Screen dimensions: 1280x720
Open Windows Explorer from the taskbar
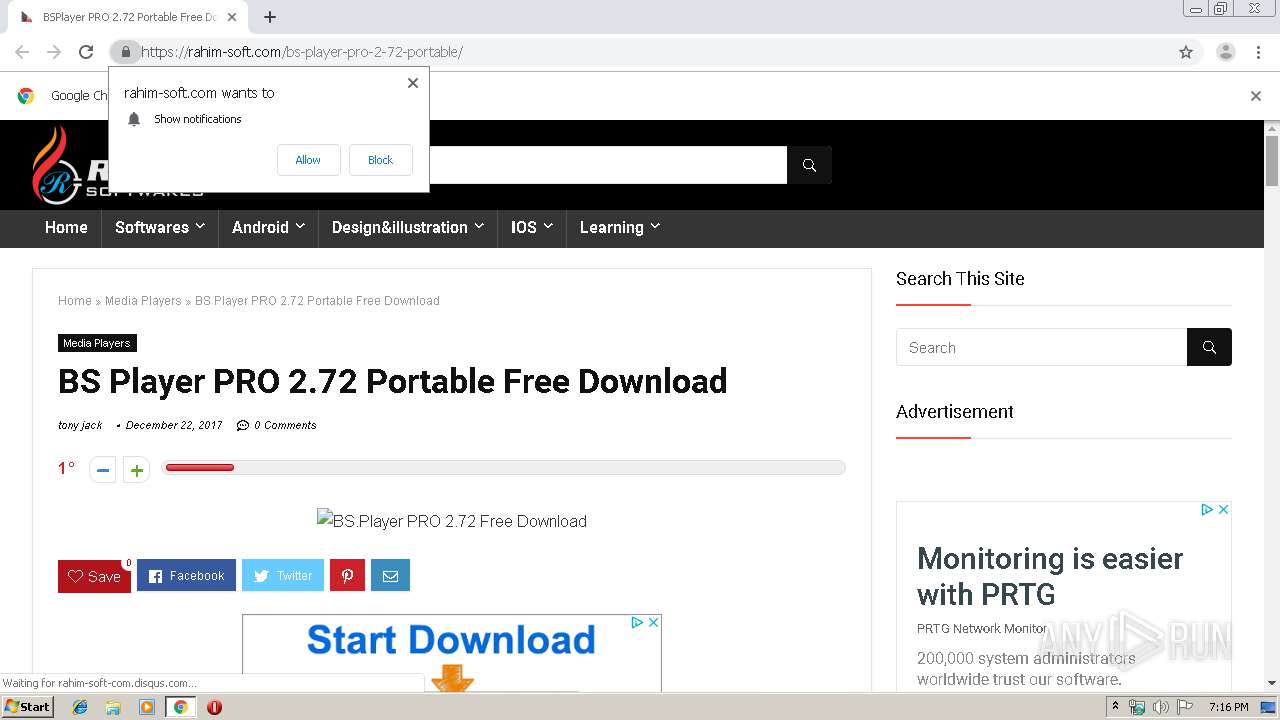(113, 707)
